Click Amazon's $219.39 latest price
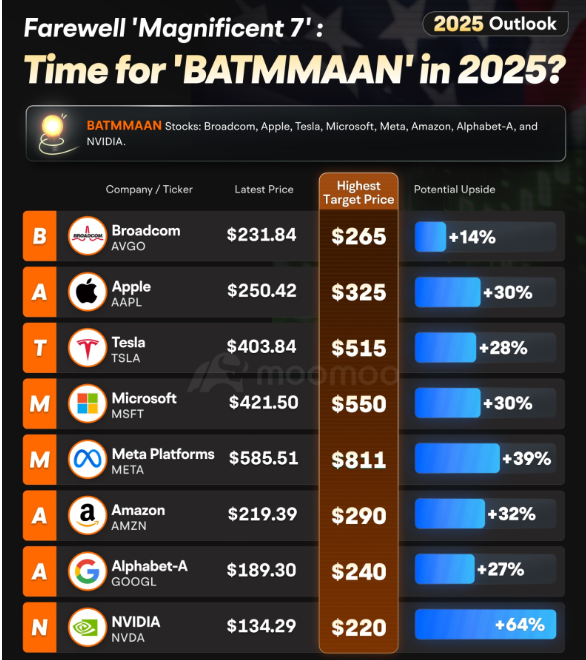This screenshot has height=660, width=586. point(262,514)
